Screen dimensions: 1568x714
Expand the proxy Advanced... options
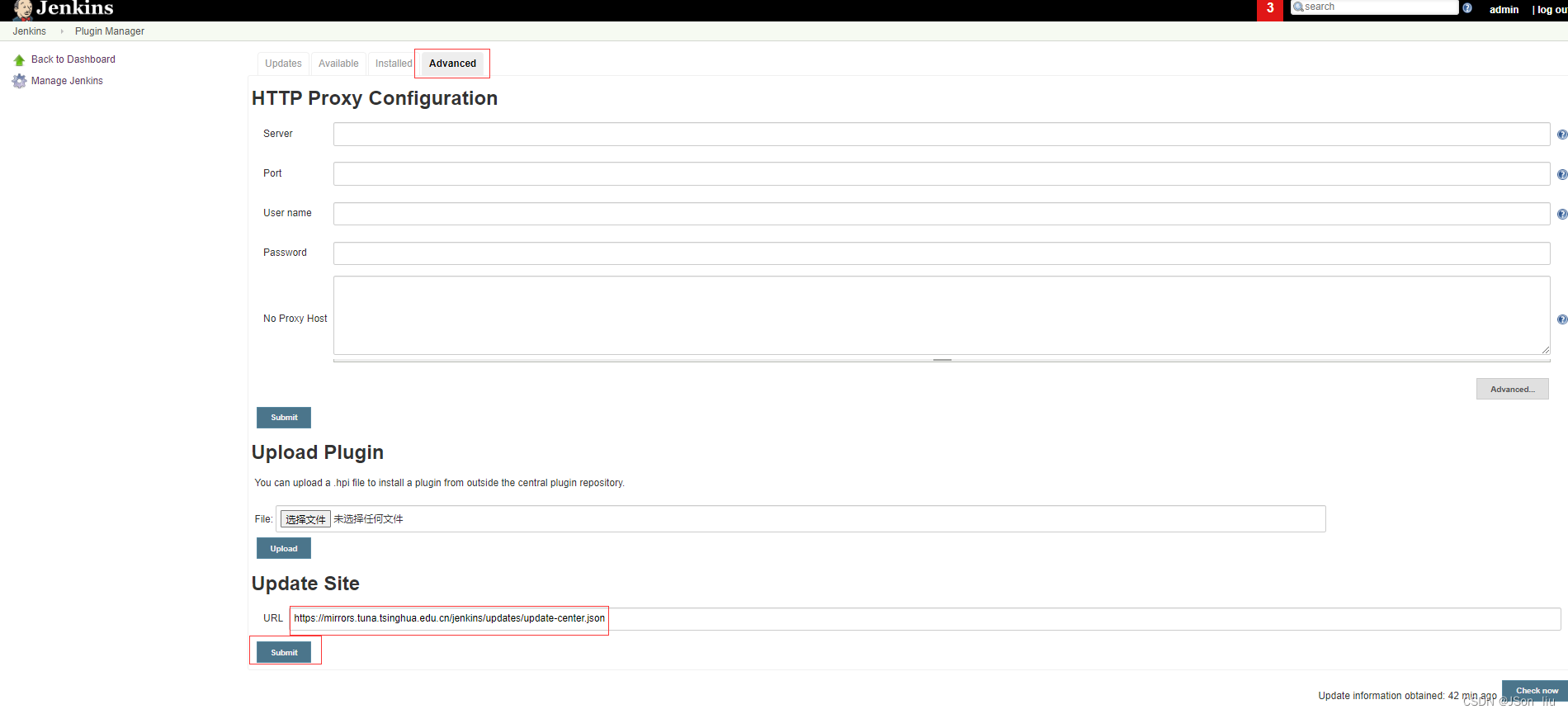[x=1512, y=389]
